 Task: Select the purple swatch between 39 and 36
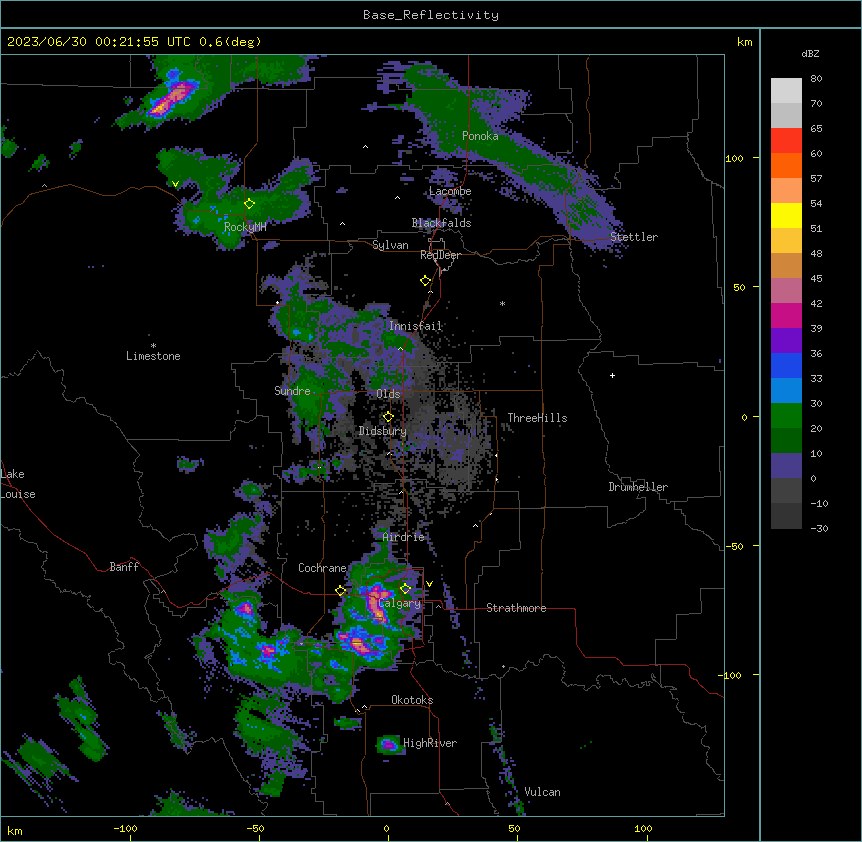pos(786,341)
